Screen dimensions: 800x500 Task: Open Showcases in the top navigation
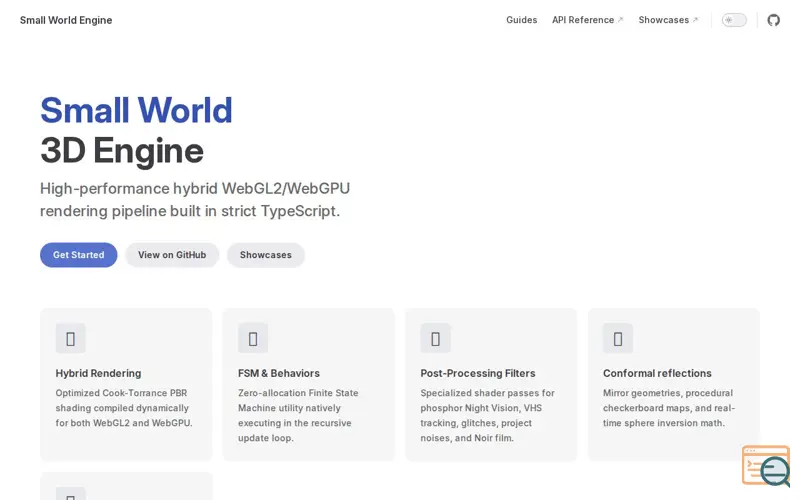(664, 20)
